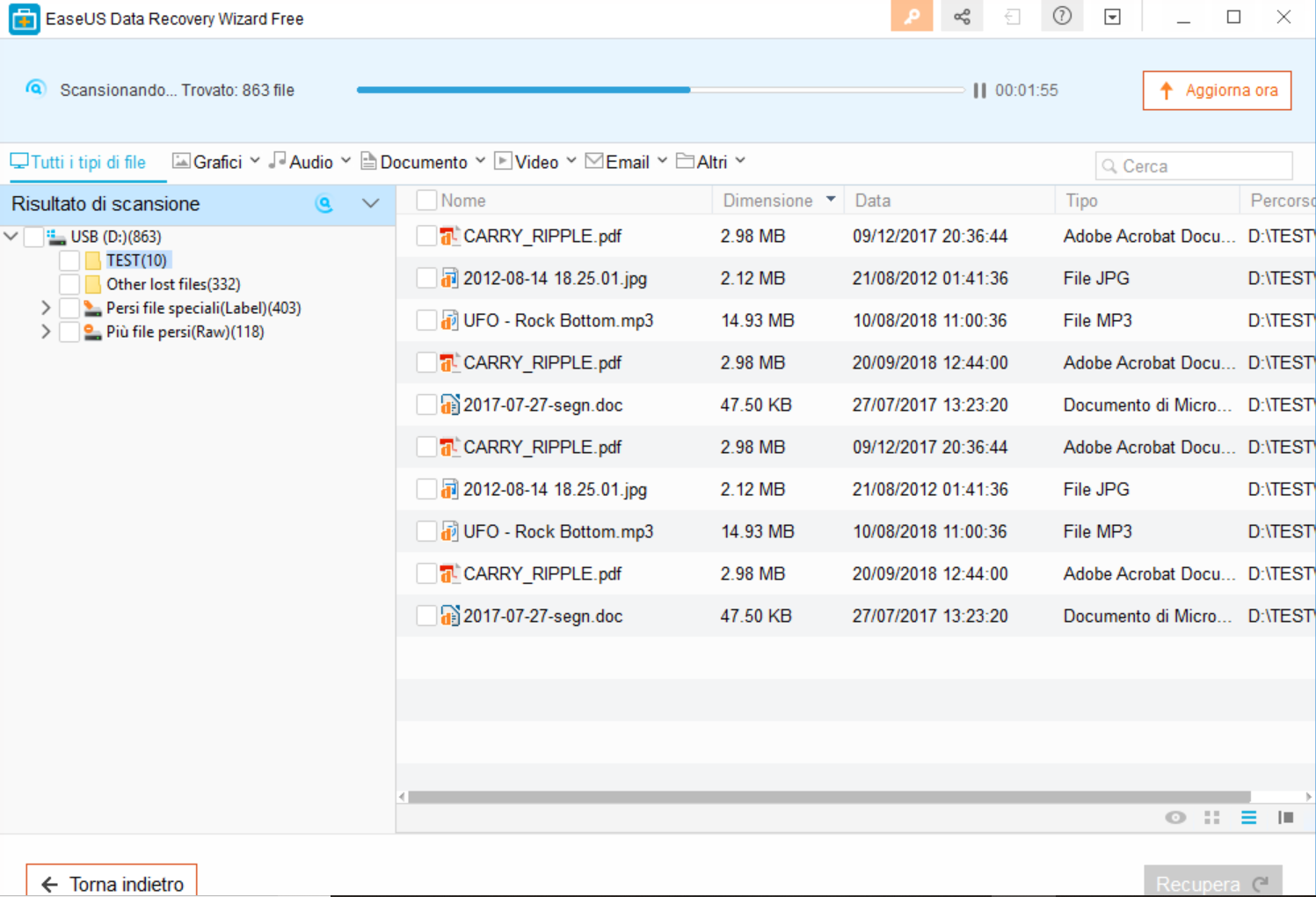Click the TEST folder icon
This screenshot has height=897, width=1316.
coord(93,260)
